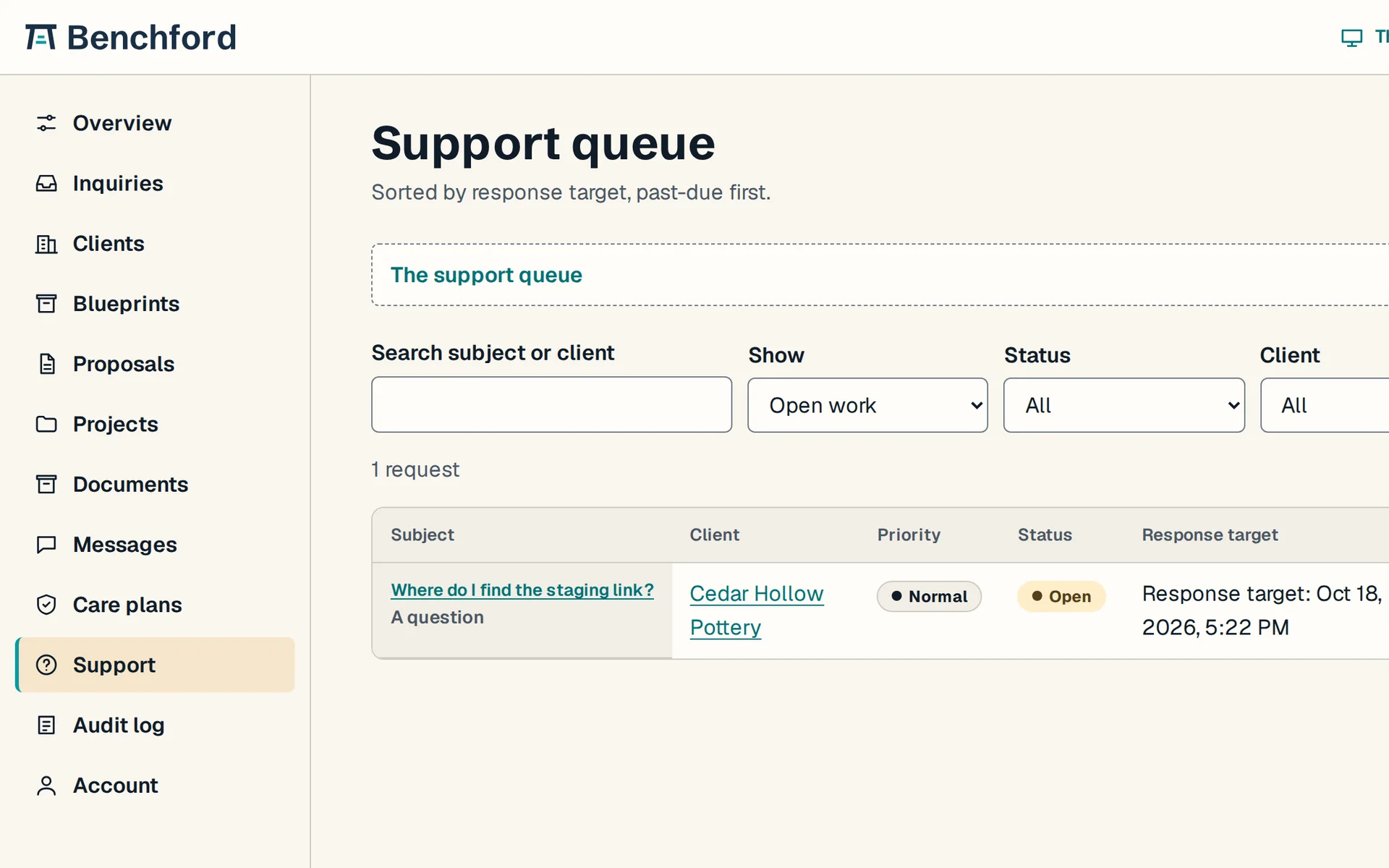This screenshot has height=868, width=1389.
Task: Go to the Overview menu item
Action: (122, 123)
